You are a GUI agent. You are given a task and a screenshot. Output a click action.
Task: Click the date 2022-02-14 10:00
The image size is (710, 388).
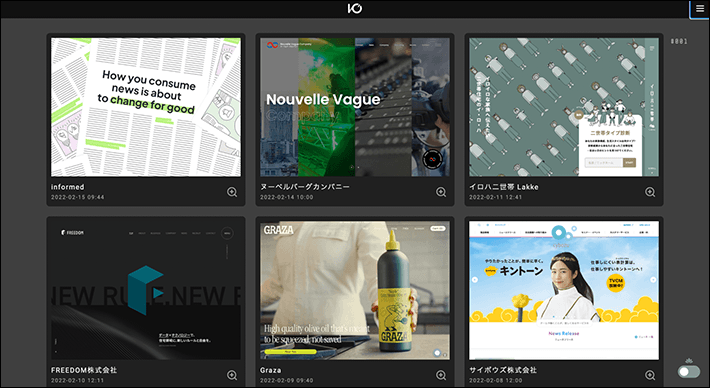[x=287, y=197]
